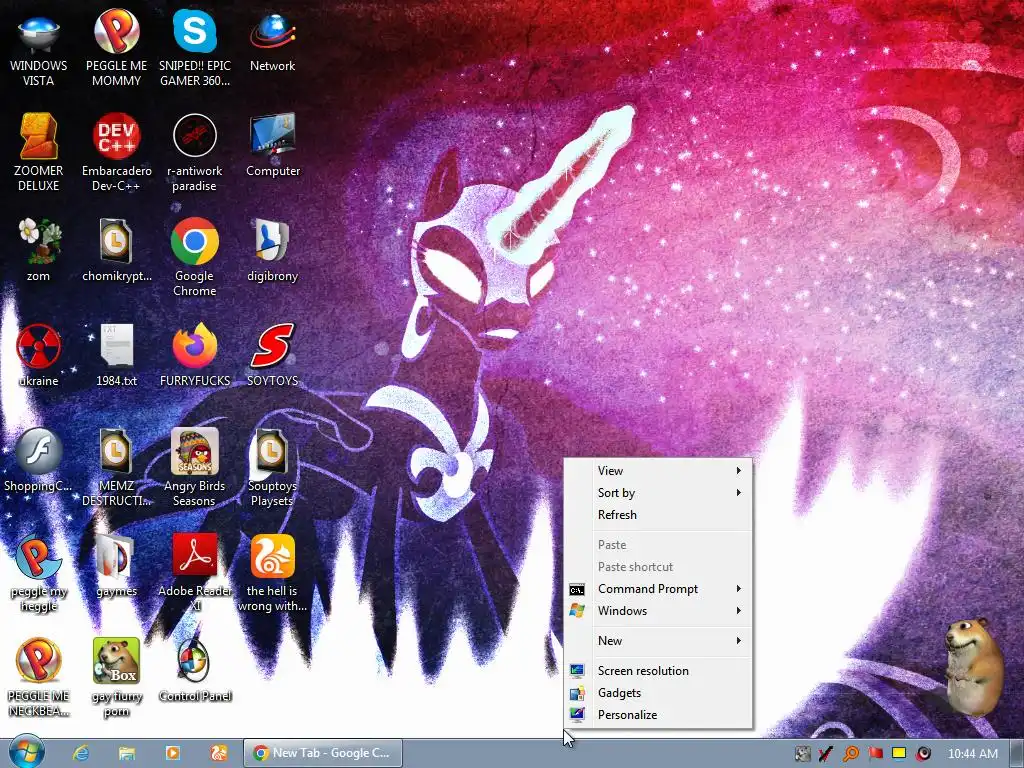Open Action Center red flag icon
Screen dimensions: 1024x768
click(875, 754)
